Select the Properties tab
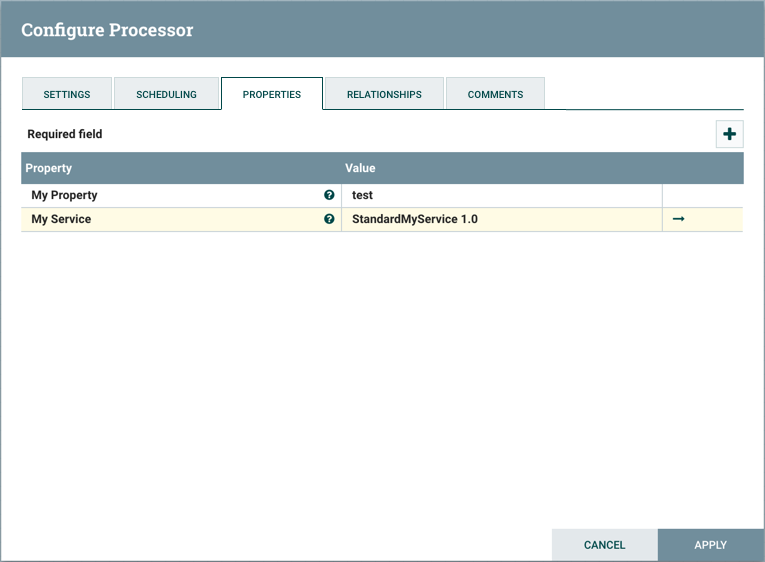 tap(272, 94)
